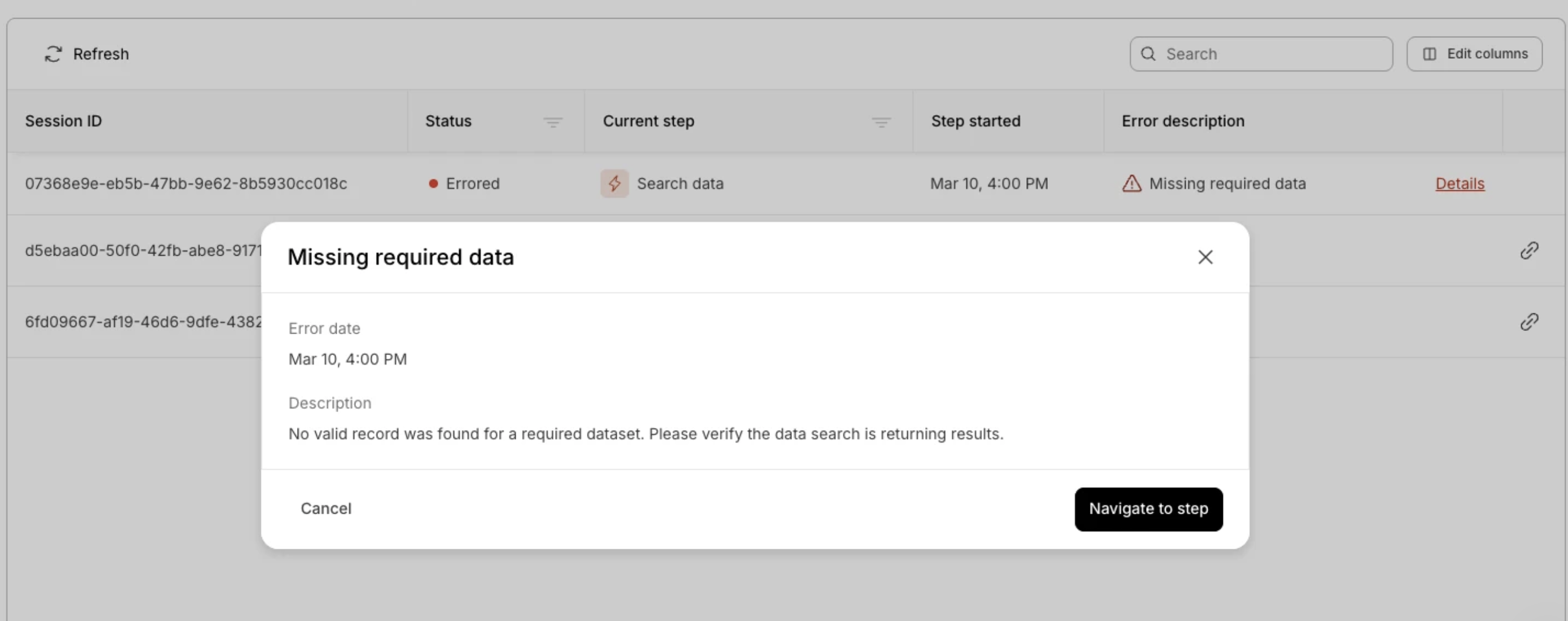The image size is (1568, 621).
Task: Focus the Search input field
Action: point(1272,54)
